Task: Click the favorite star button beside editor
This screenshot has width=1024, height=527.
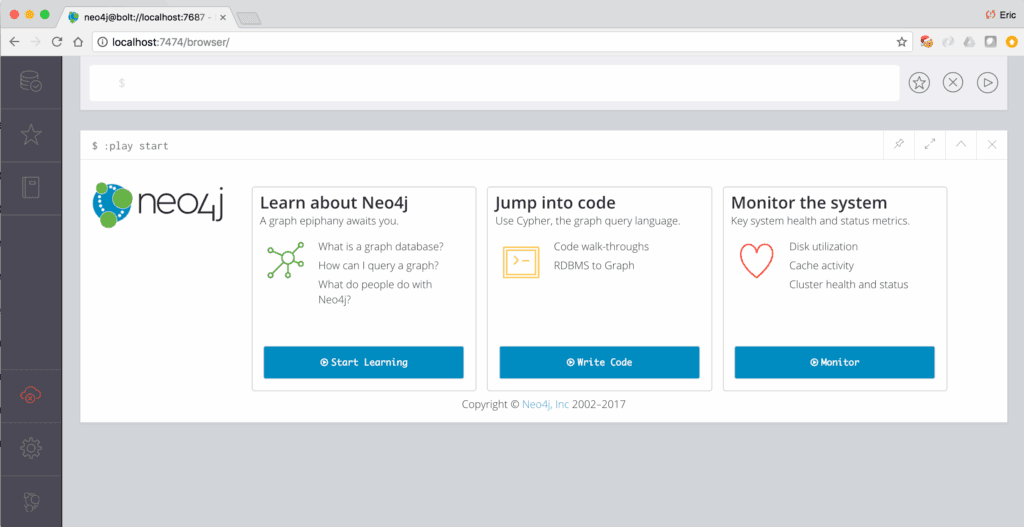Action: pos(919,83)
